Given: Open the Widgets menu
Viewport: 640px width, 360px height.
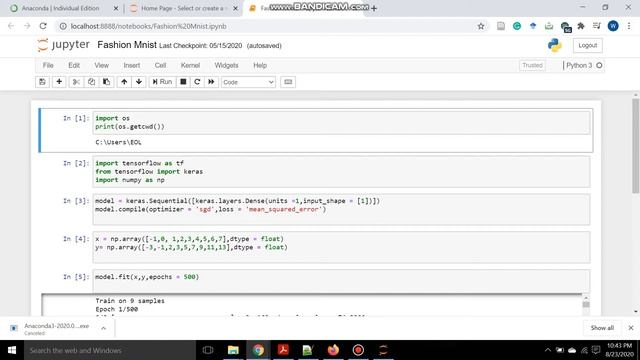Looking at the screenshot, I should pyautogui.click(x=226, y=65).
